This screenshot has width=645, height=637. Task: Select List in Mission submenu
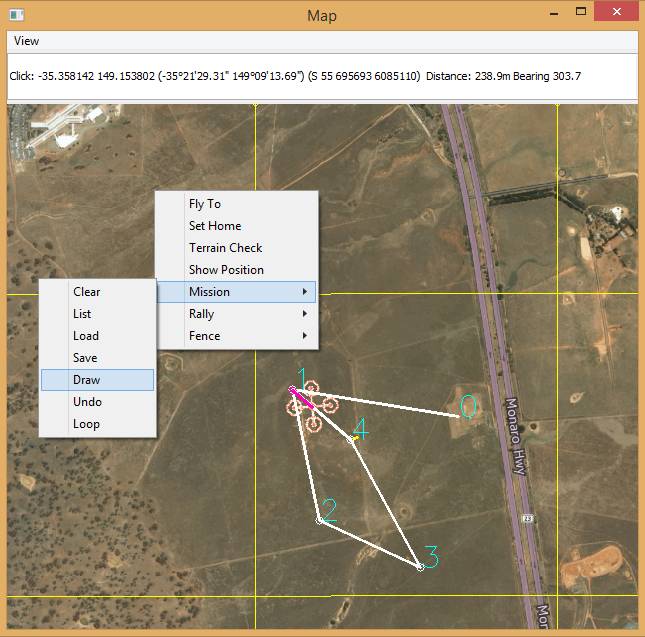82,314
